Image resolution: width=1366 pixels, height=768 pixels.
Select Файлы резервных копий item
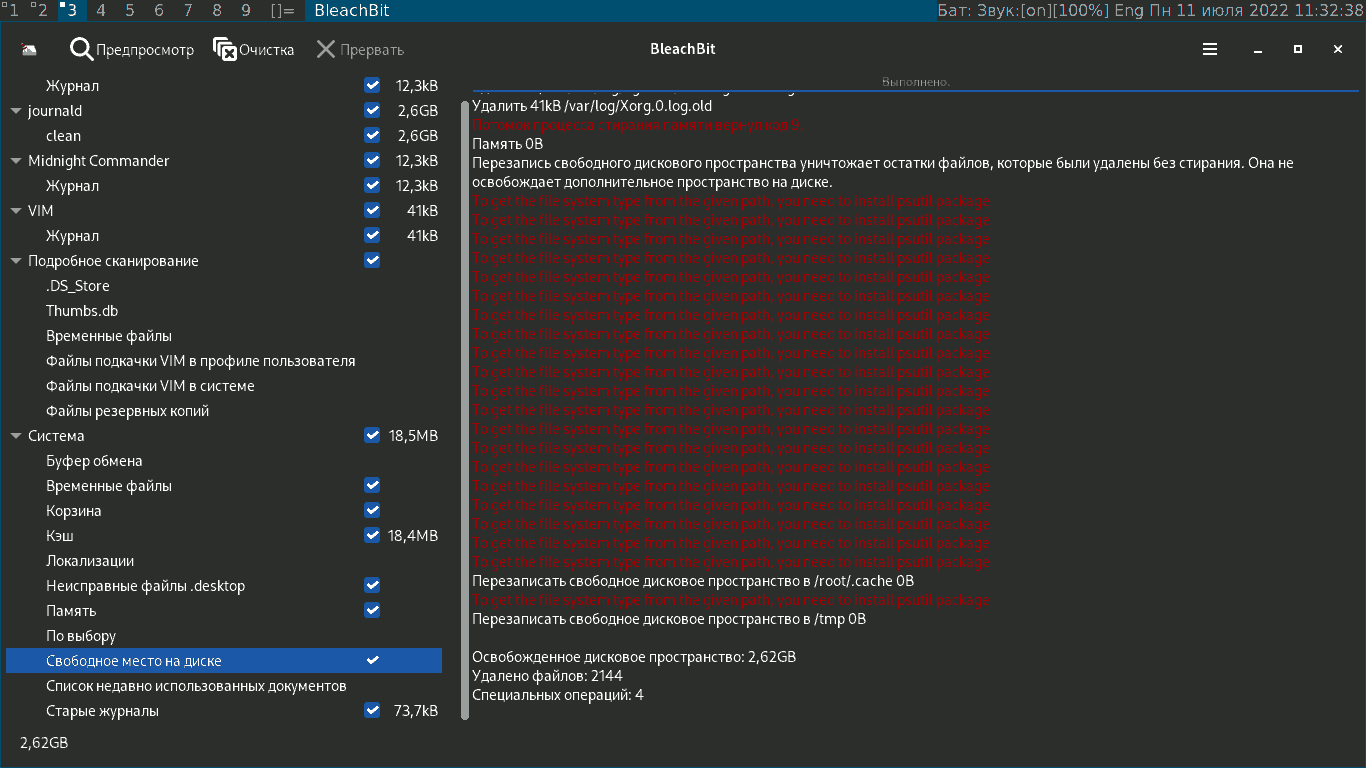click(127, 411)
